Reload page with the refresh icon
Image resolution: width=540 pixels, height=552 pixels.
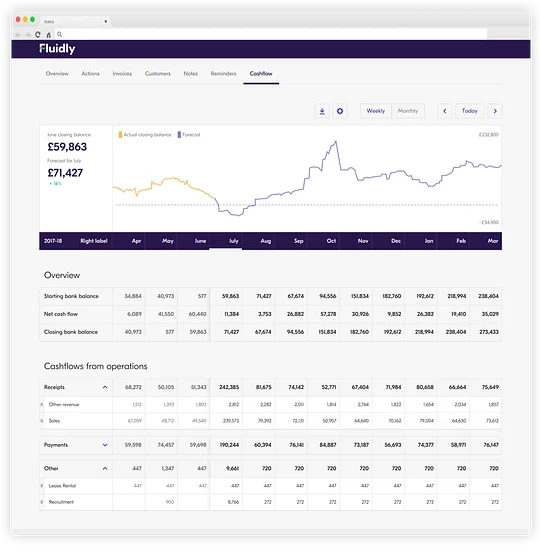(38, 34)
